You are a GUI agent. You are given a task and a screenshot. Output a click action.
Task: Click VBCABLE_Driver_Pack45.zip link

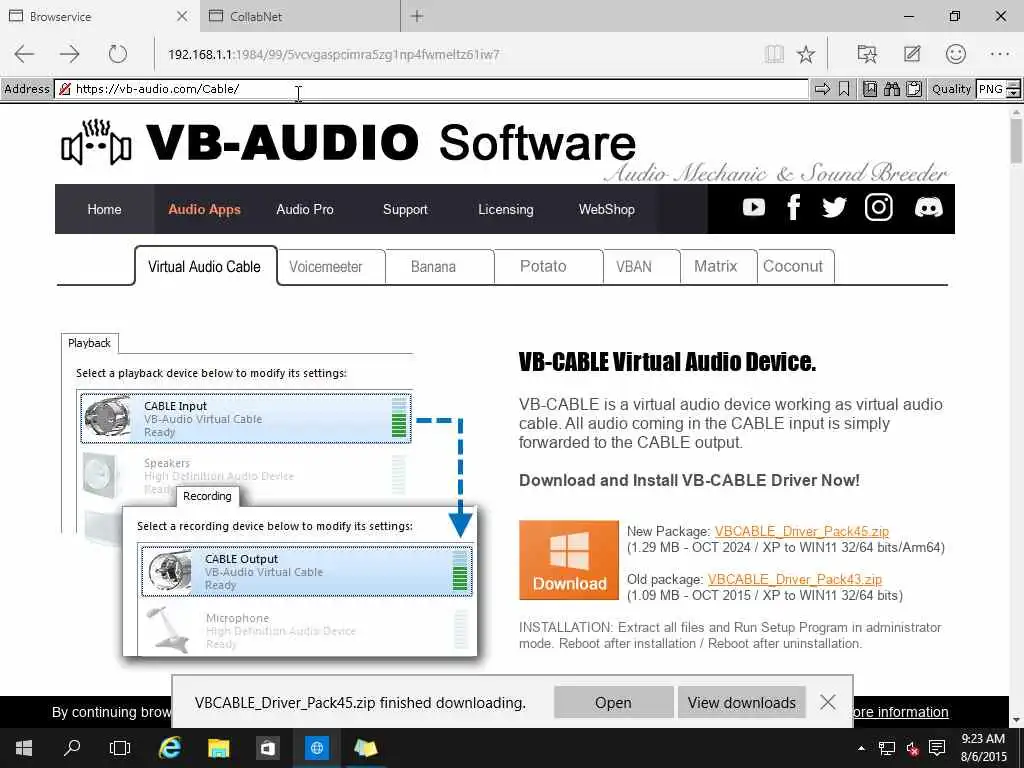pyautogui.click(x=801, y=531)
